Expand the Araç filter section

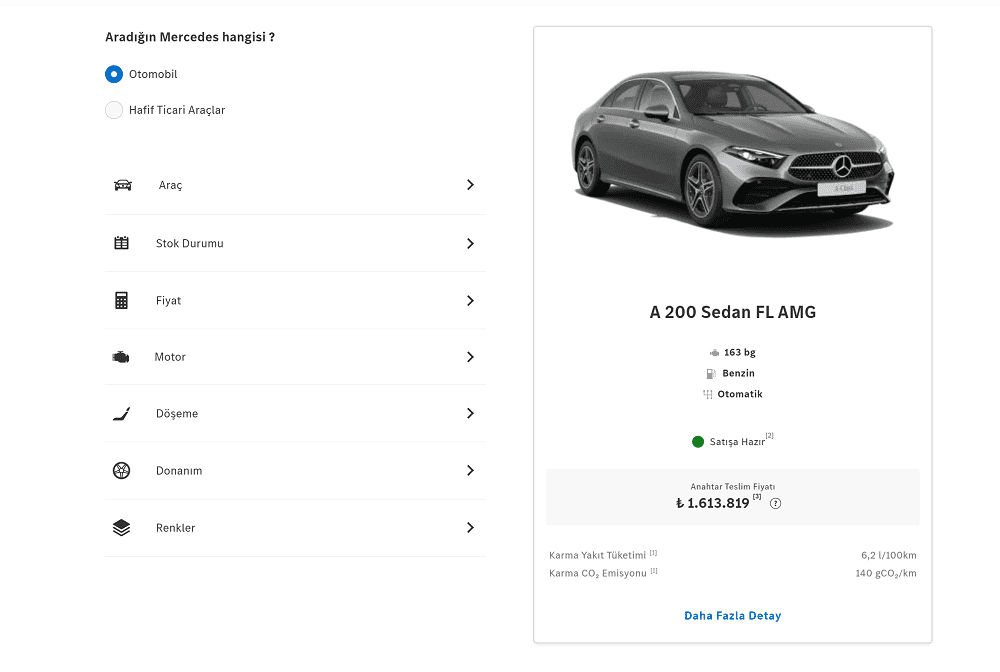470,185
